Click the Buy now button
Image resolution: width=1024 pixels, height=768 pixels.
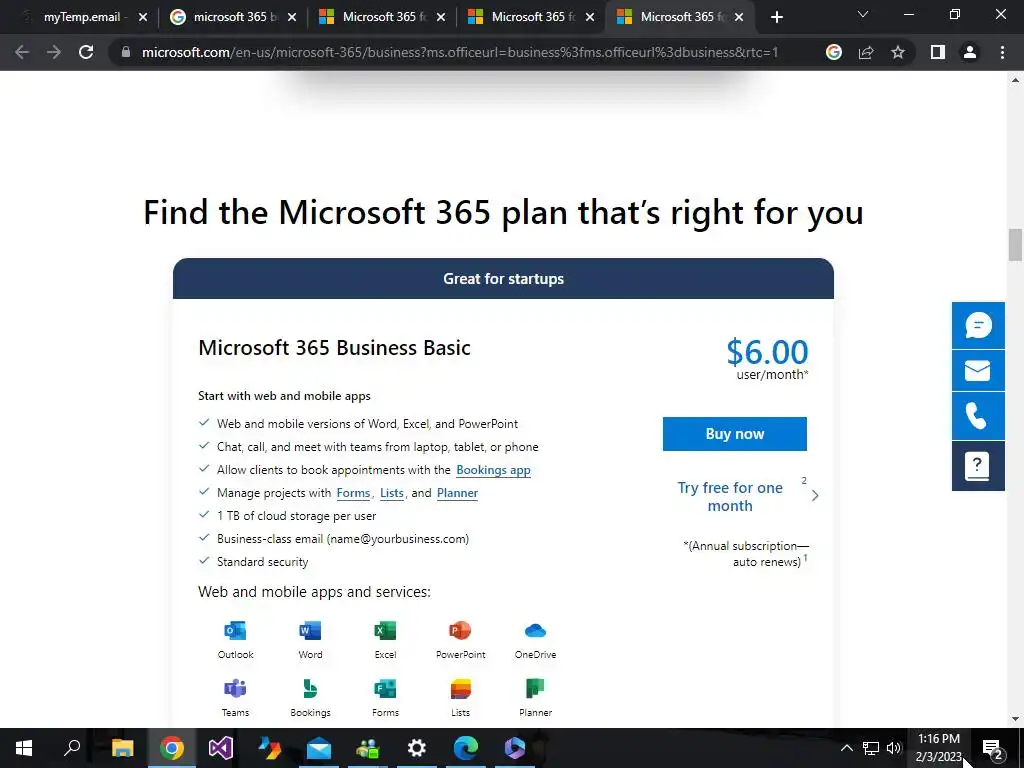coord(735,434)
